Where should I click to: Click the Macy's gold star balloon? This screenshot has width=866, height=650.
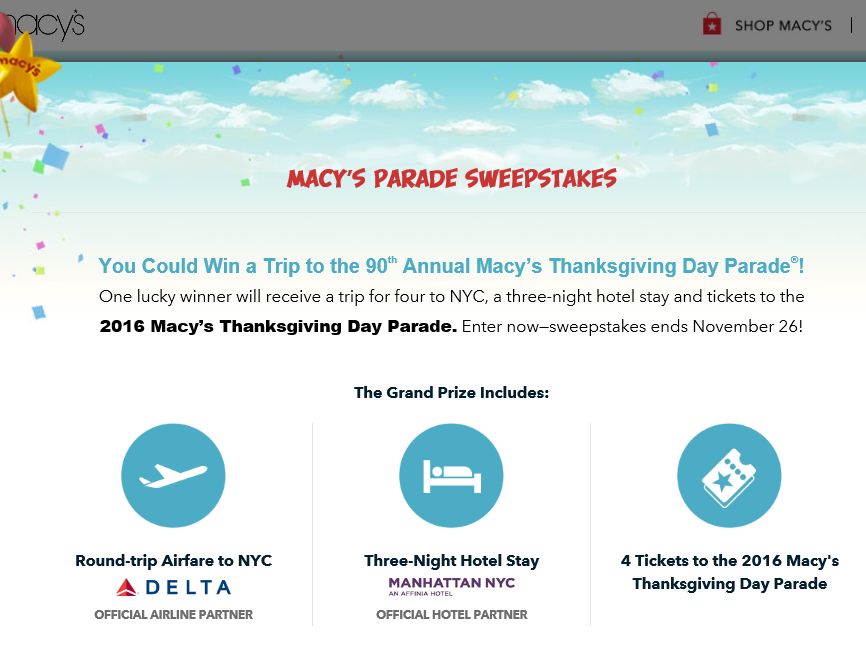click(x=23, y=70)
